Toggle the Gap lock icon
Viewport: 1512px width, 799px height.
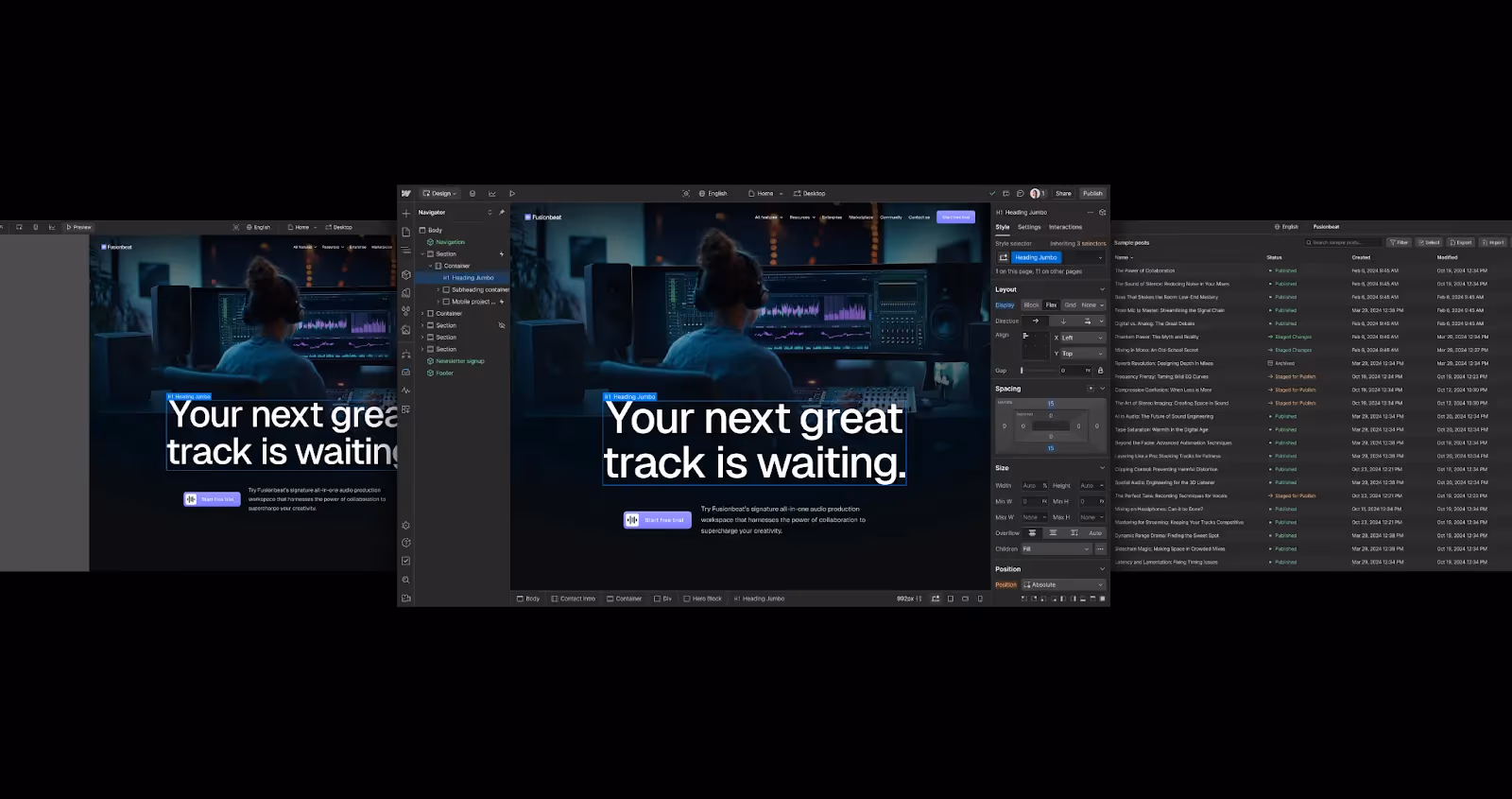click(x=1100, y=371)
